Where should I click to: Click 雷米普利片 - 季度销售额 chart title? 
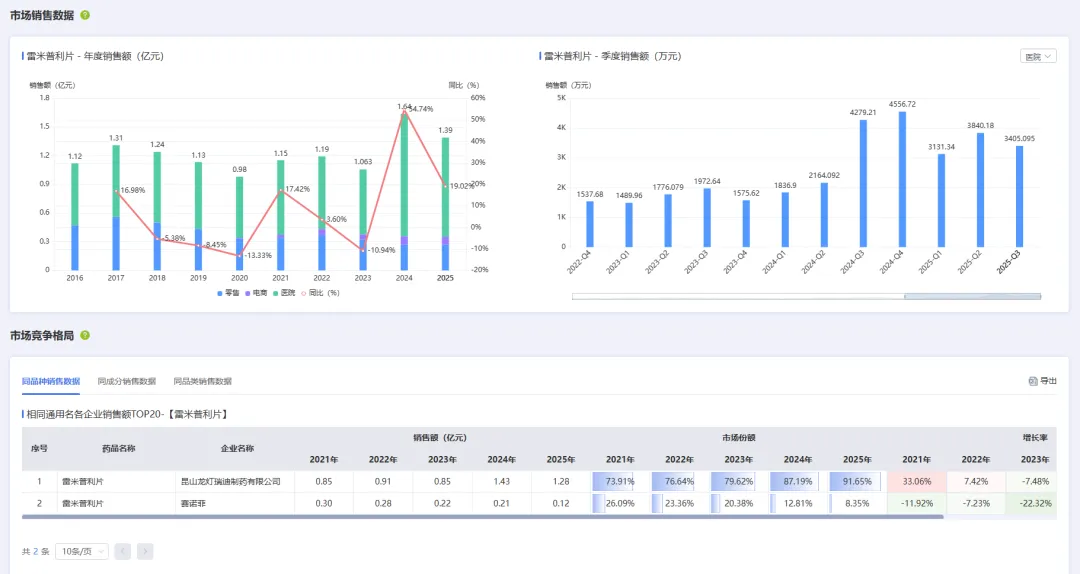click(612, 56)
